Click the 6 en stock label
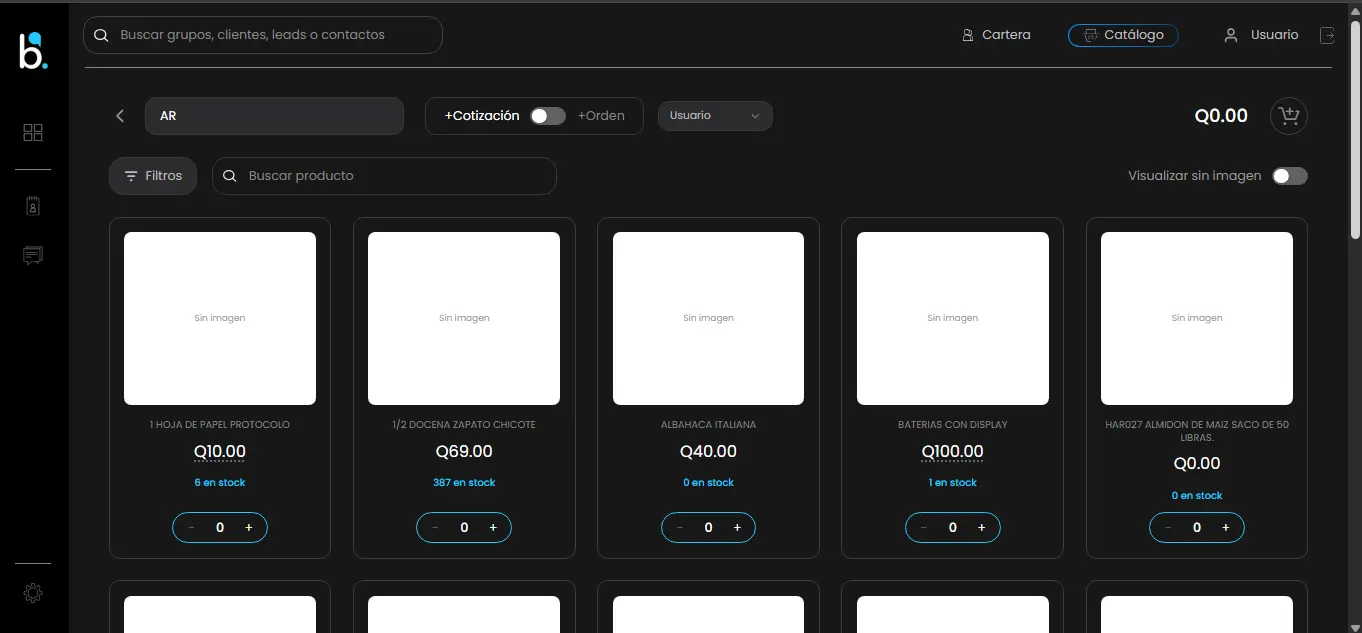 pos(220,483)
